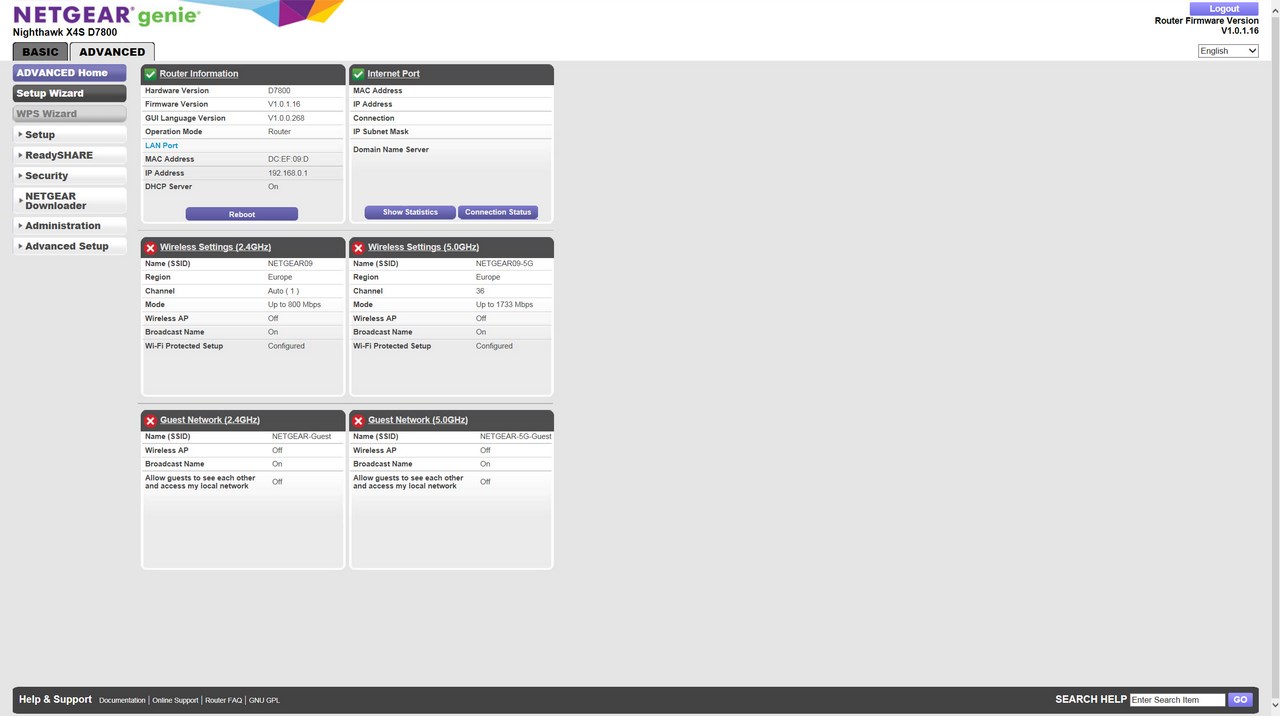Screen dimensions: 1280x716
Task: Click the 5.0GHz channel value 36
Action: tap(481, 291)
